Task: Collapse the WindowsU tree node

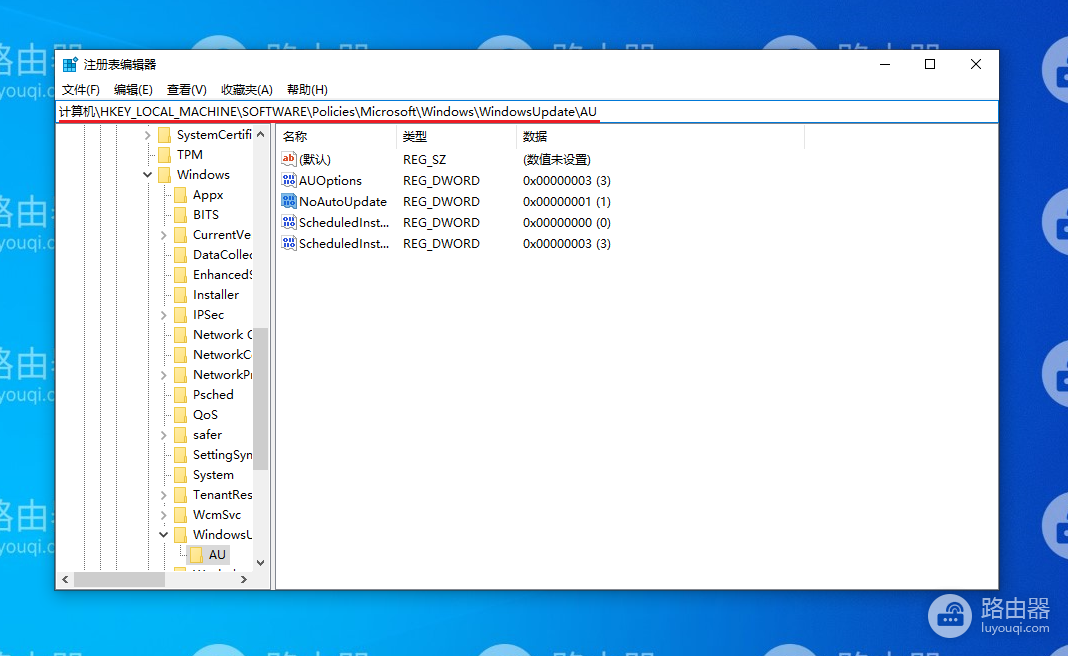Action: point(163,535)
